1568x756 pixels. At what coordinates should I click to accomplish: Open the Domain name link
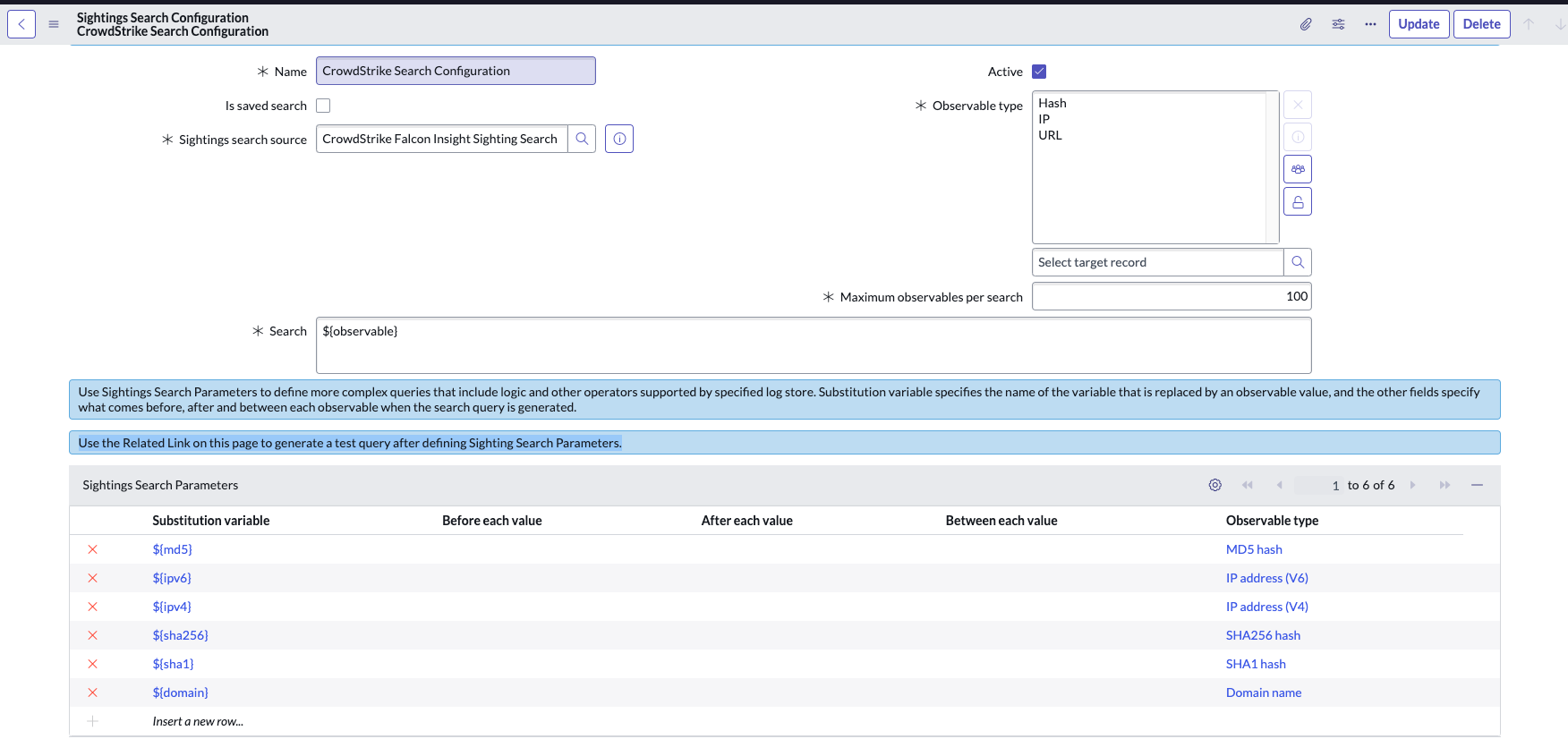1264,692
